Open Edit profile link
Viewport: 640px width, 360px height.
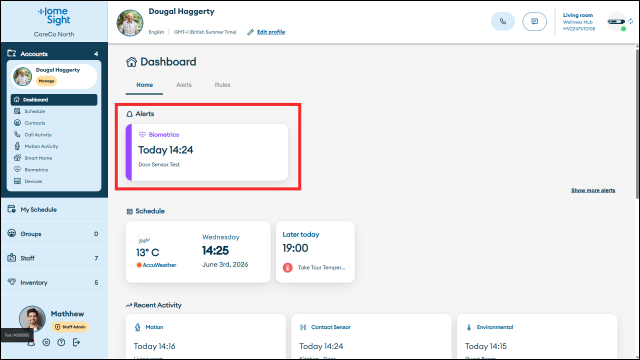coord(271,32)
